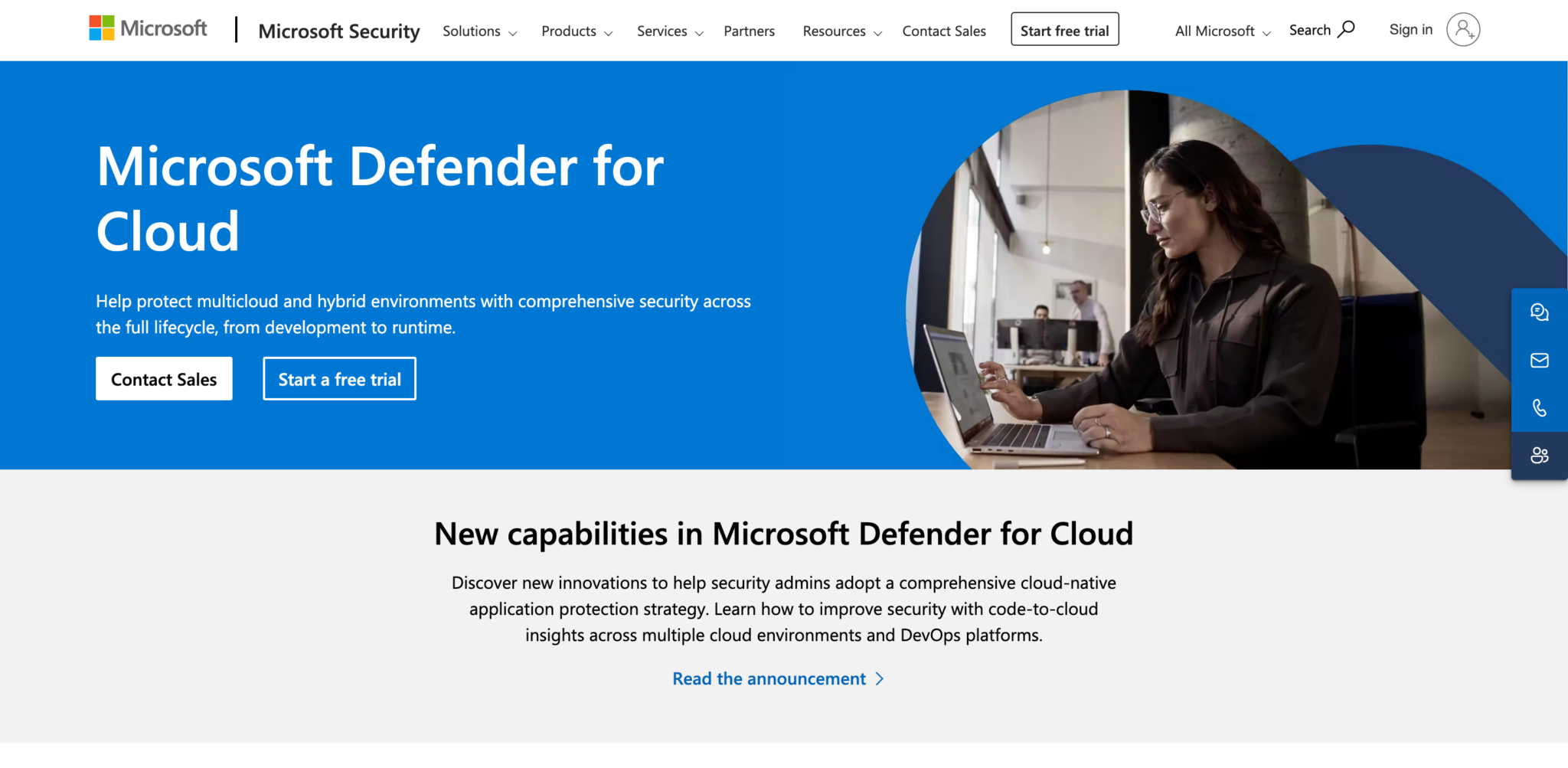Click the Start free trial button in header
The width and height of the screenshot is (1568, 768).
(1064, 29)
